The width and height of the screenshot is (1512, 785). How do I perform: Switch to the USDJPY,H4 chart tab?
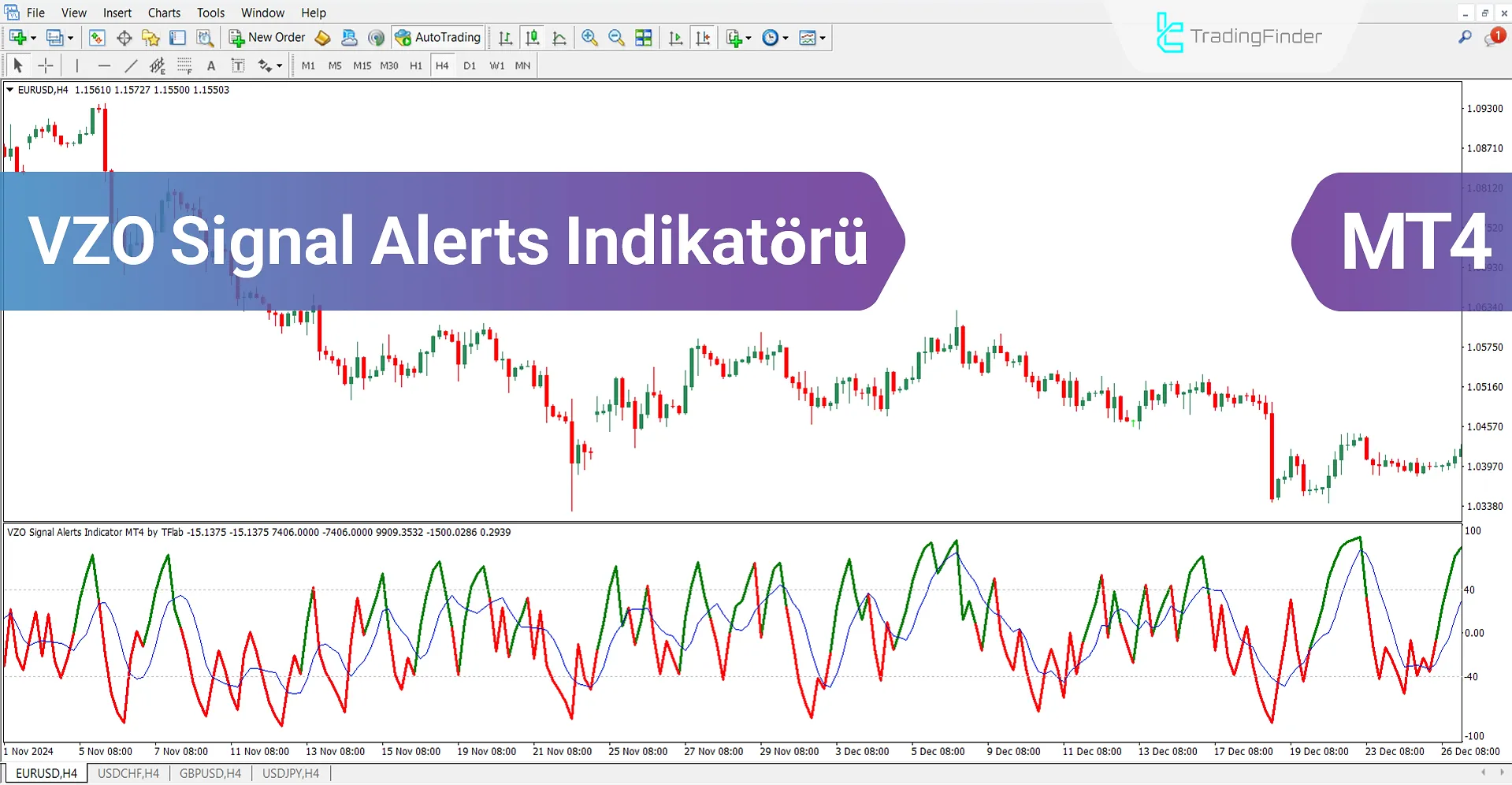pos(290,773)
